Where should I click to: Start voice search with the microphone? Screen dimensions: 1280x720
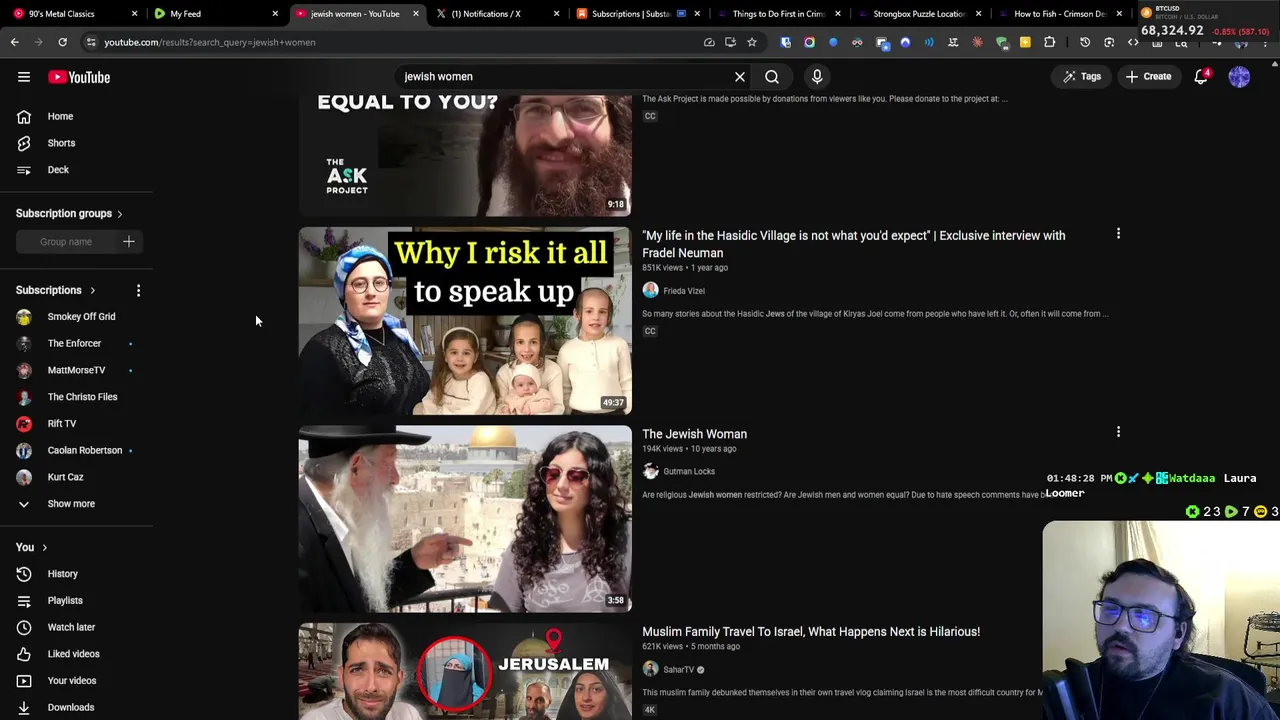[817, 77]
